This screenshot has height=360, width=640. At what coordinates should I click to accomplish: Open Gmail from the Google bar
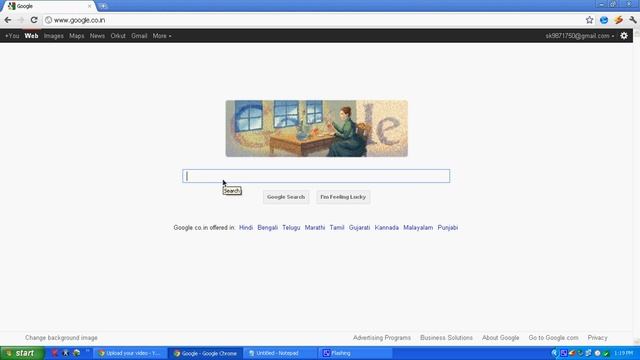click(139, 36)
